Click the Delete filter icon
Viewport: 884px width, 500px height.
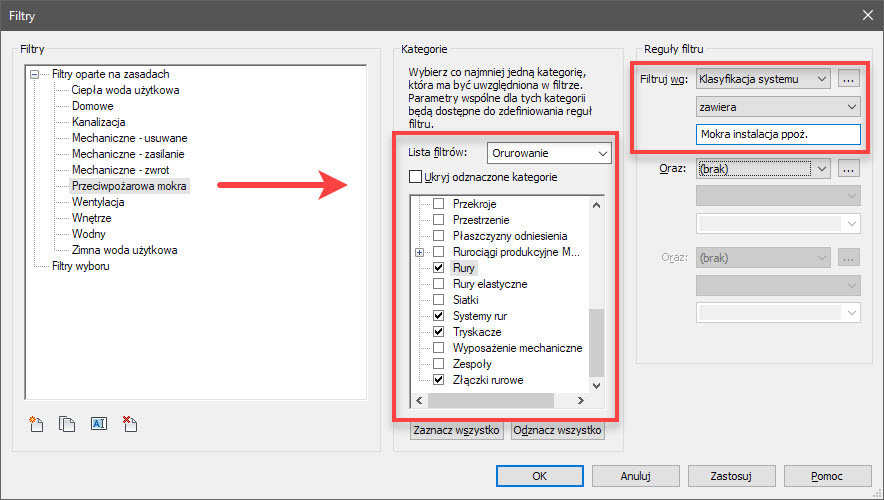(128, 423)
